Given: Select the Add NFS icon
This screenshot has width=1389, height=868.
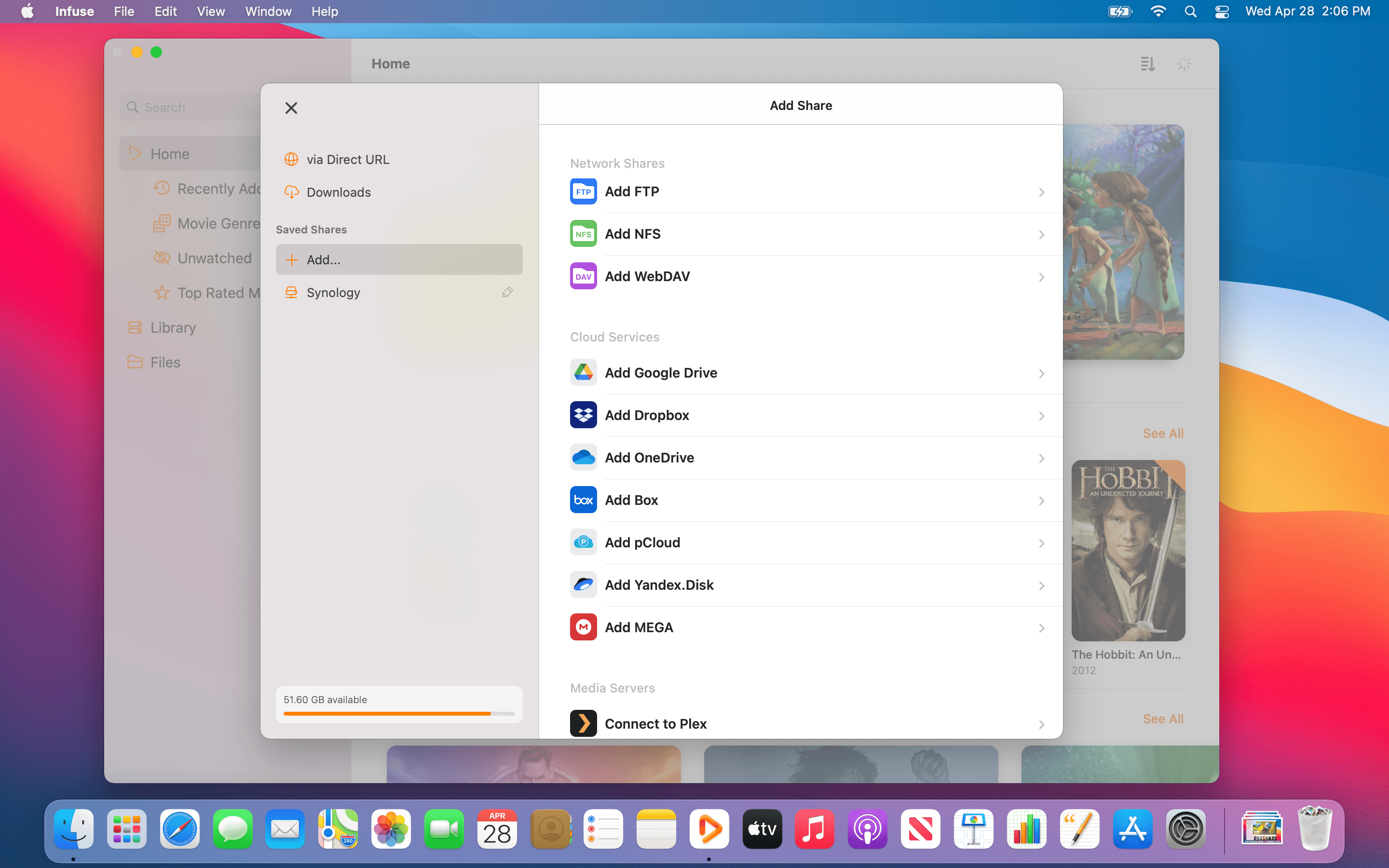Looking at the screenshot, I should click(583, 234).
